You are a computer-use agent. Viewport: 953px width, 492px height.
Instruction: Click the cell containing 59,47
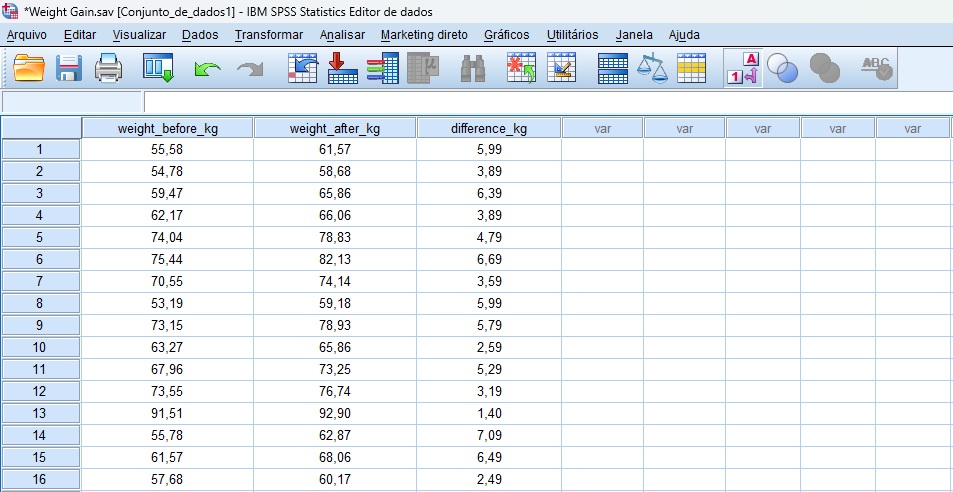pyautogui.click(x=167, y=193)
